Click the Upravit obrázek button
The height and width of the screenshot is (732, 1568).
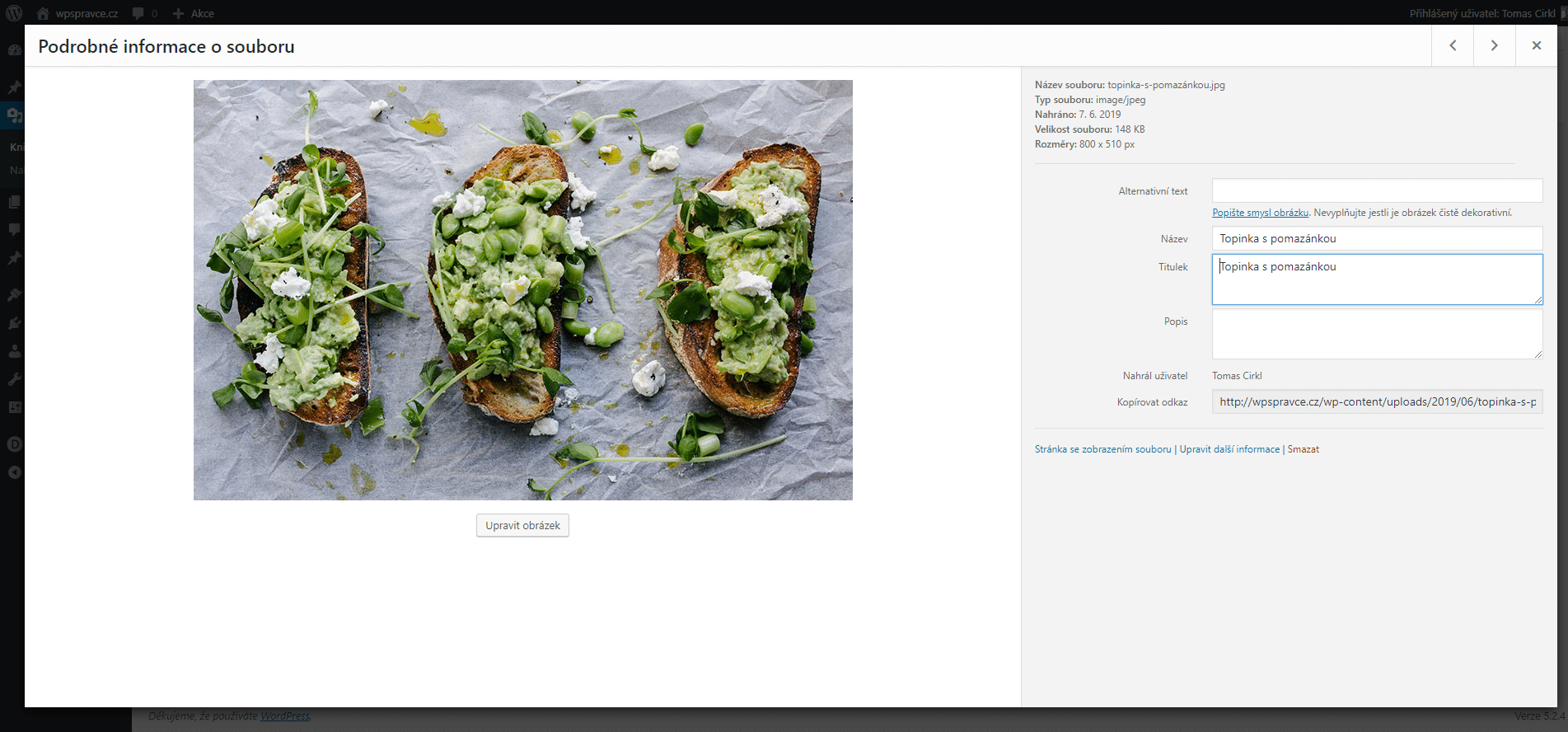[522, 525]
